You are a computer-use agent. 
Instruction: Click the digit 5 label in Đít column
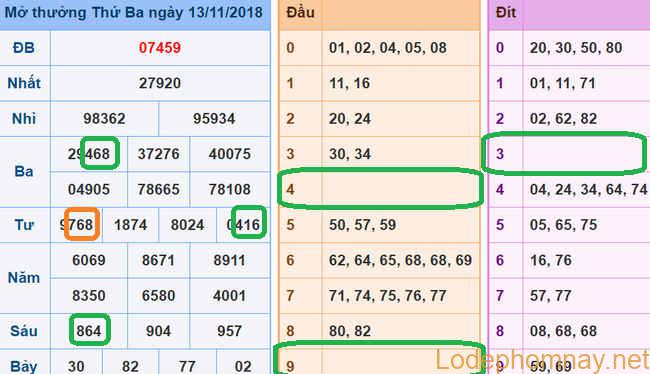[x=500, y=225]
